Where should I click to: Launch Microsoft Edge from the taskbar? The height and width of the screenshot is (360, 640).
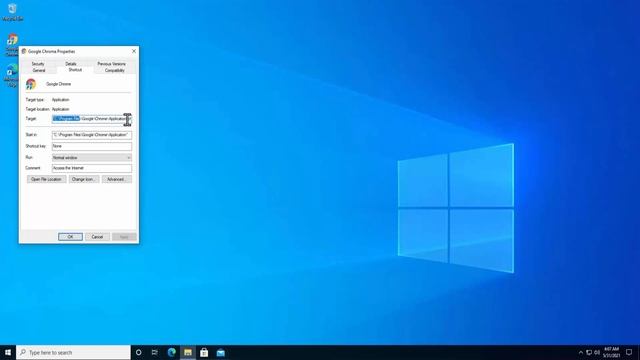pyautogui.click(x=171, y=352)
